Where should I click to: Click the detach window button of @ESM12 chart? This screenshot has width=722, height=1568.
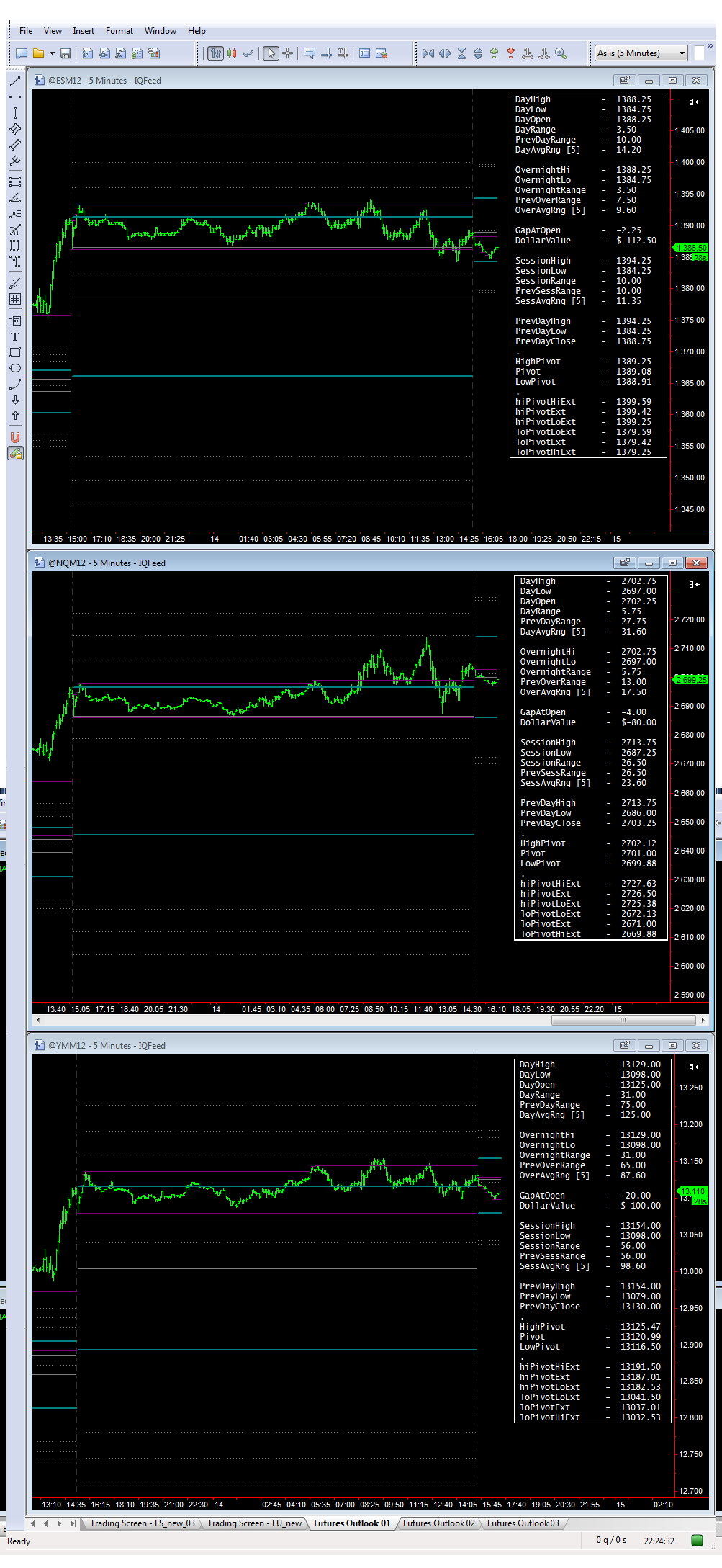click(624, 80)
